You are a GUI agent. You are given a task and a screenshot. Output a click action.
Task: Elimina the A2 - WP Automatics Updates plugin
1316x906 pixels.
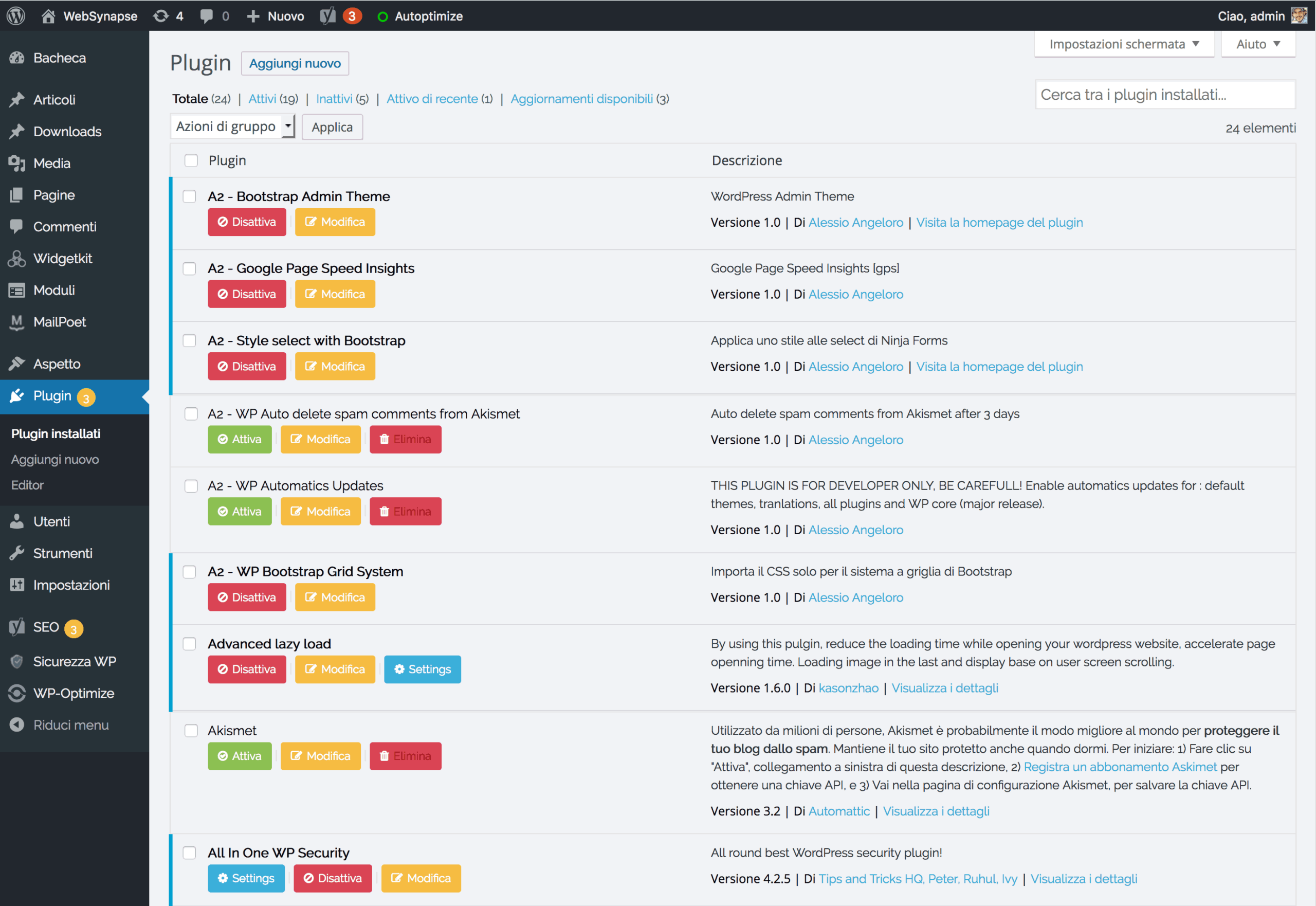(x=405, y=512)
